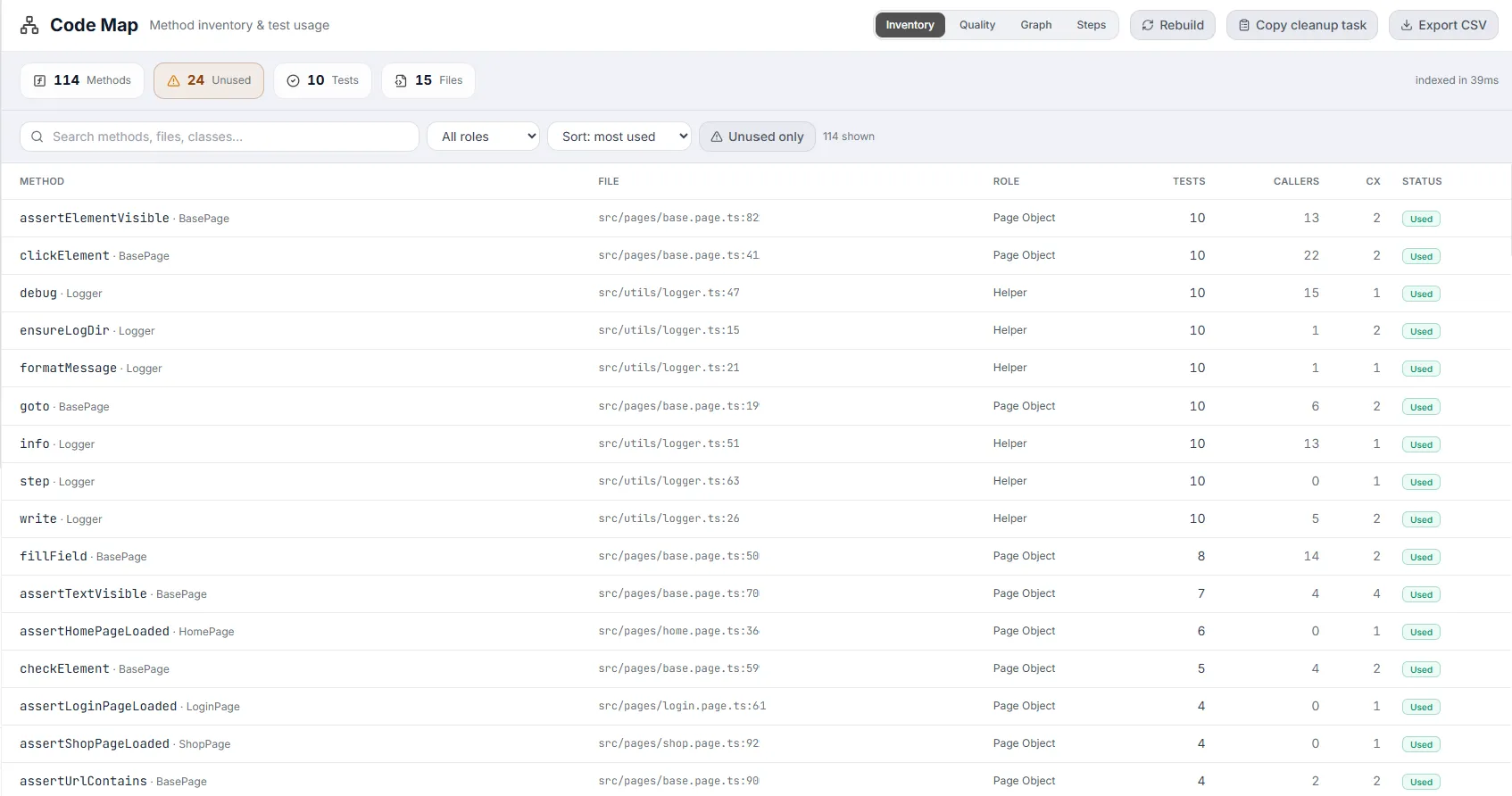
Task: Click the warning triangle beside 24 Unused
Action: 174,80
